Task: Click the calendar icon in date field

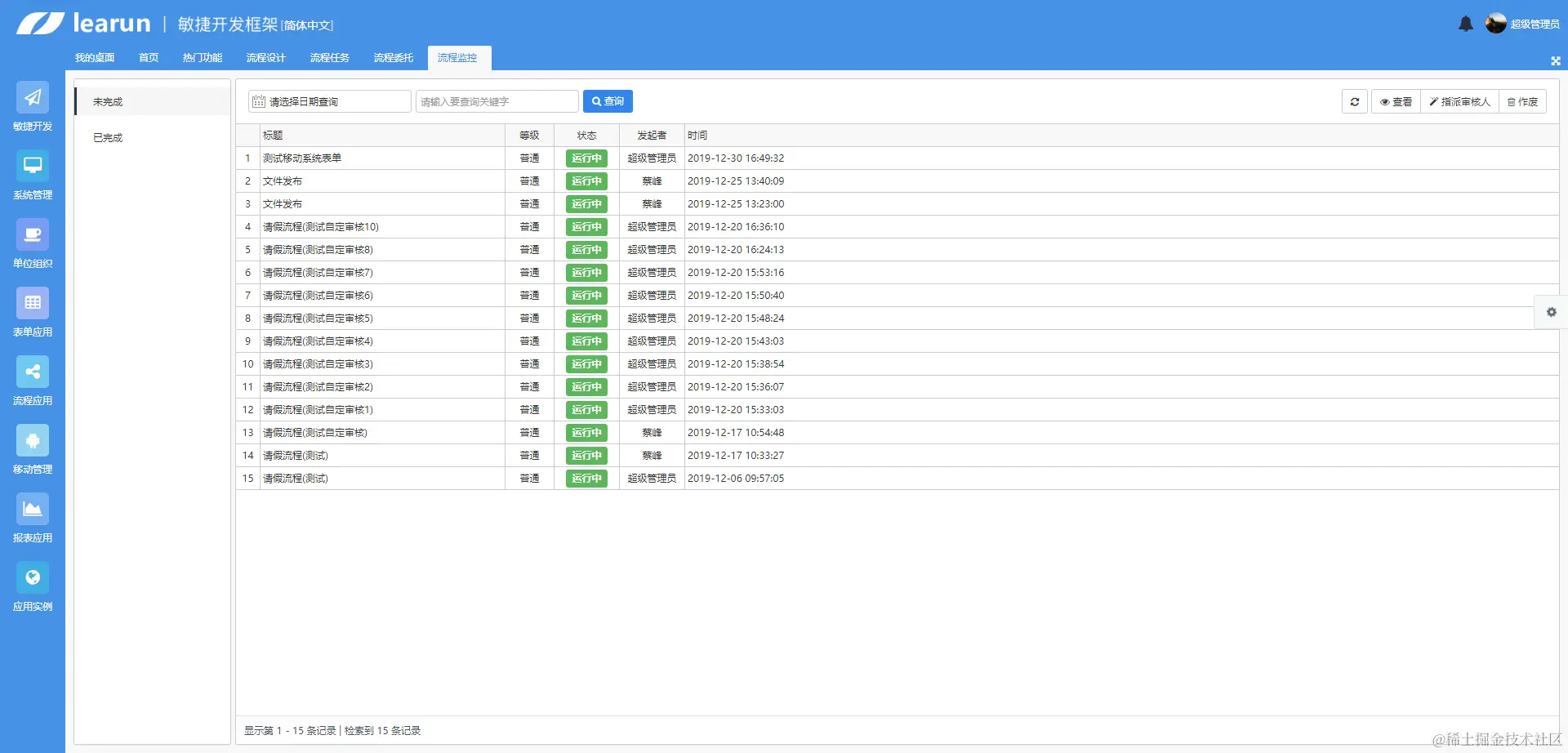Action: (259, 101)
